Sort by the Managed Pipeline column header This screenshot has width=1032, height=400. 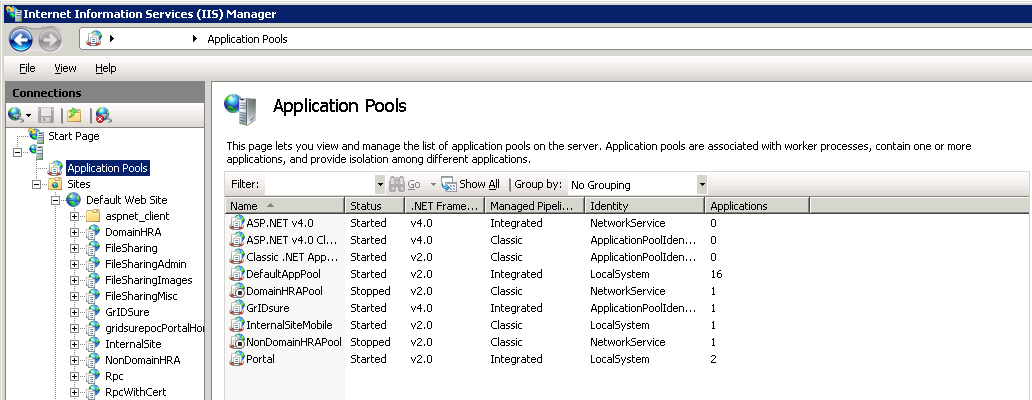coord(534,206)
